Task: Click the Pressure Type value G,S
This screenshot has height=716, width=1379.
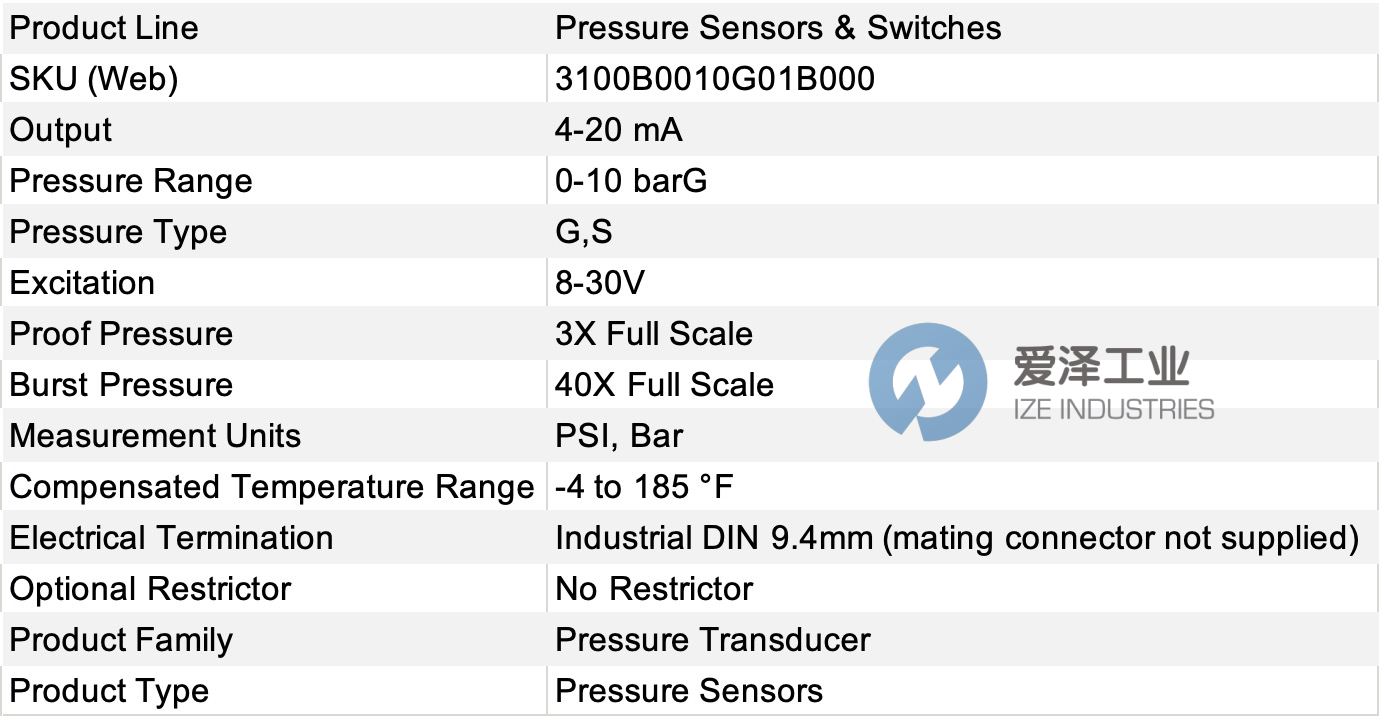Action: (584, 232)
